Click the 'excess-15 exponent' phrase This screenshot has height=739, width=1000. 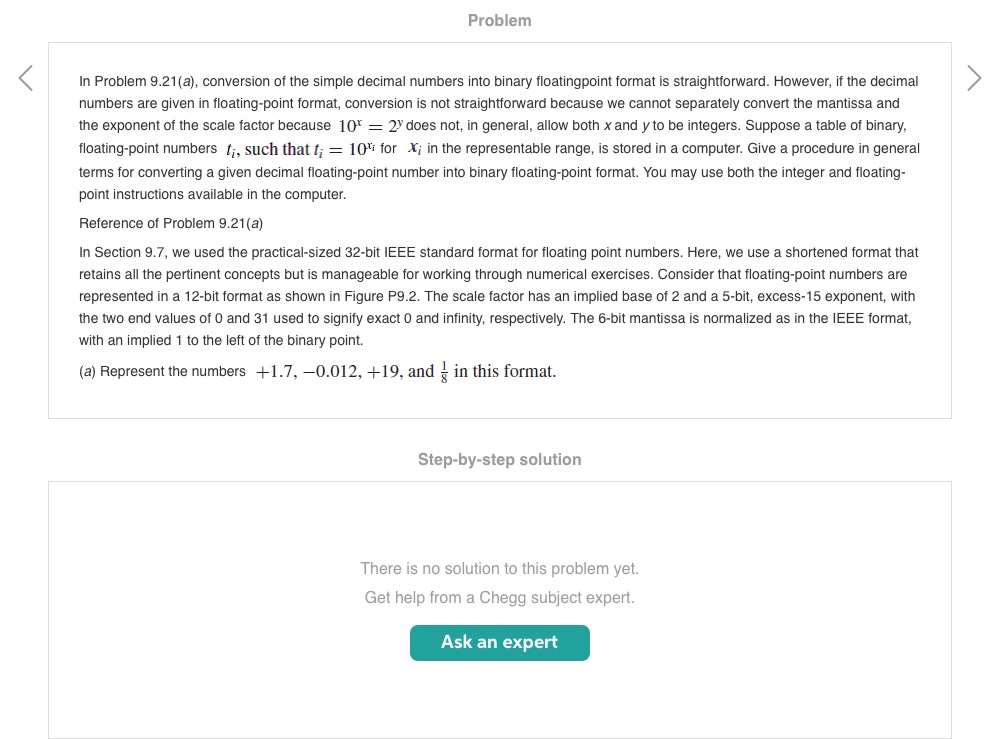[825, 297]
